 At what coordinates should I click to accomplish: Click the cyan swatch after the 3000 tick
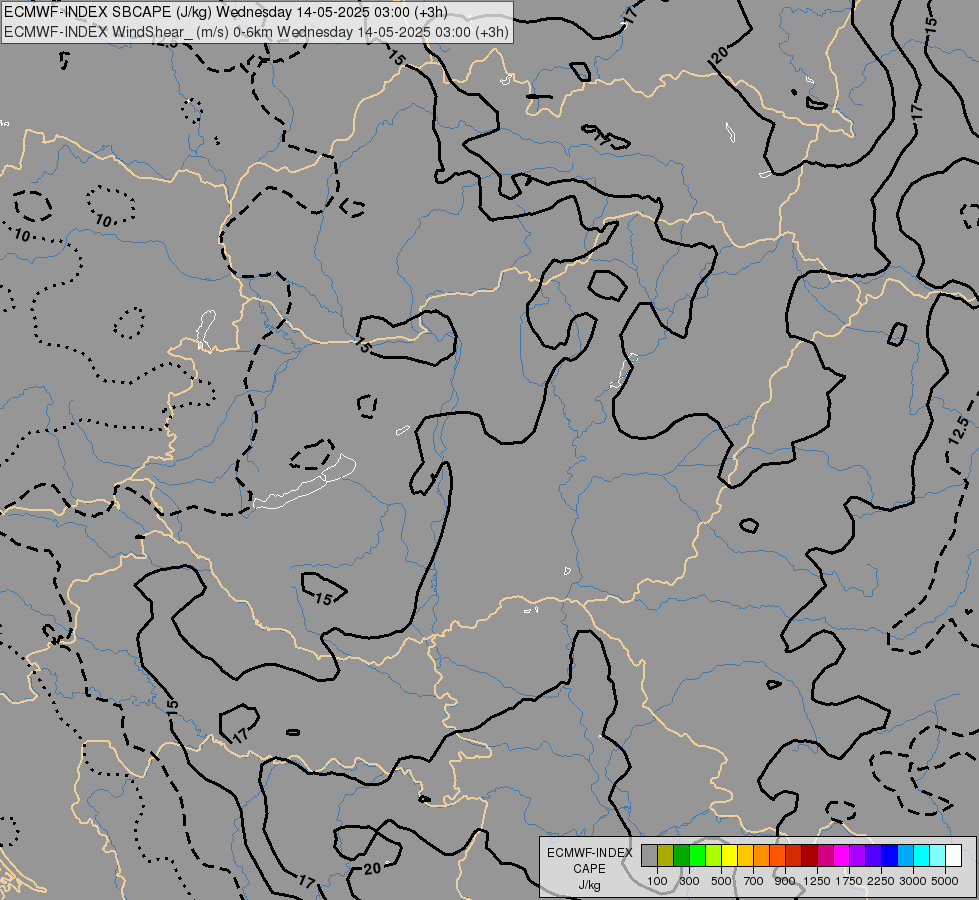click(921, 856)
